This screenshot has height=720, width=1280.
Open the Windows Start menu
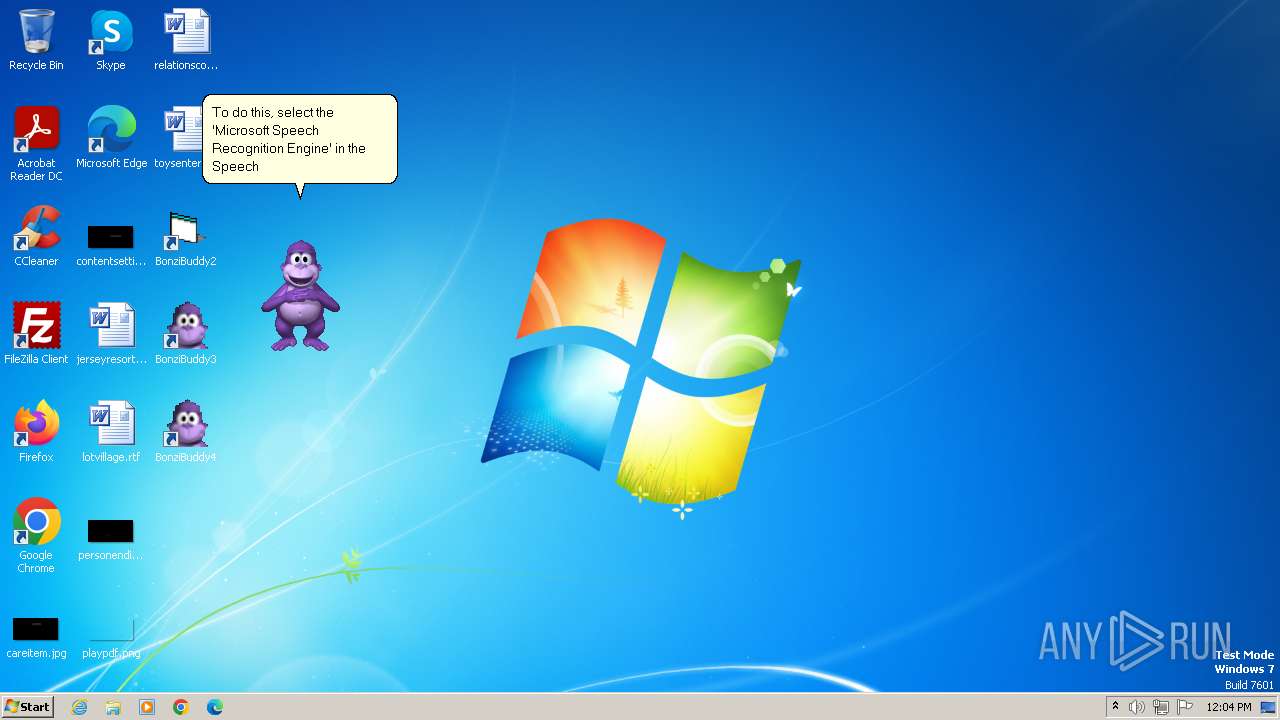27,706
